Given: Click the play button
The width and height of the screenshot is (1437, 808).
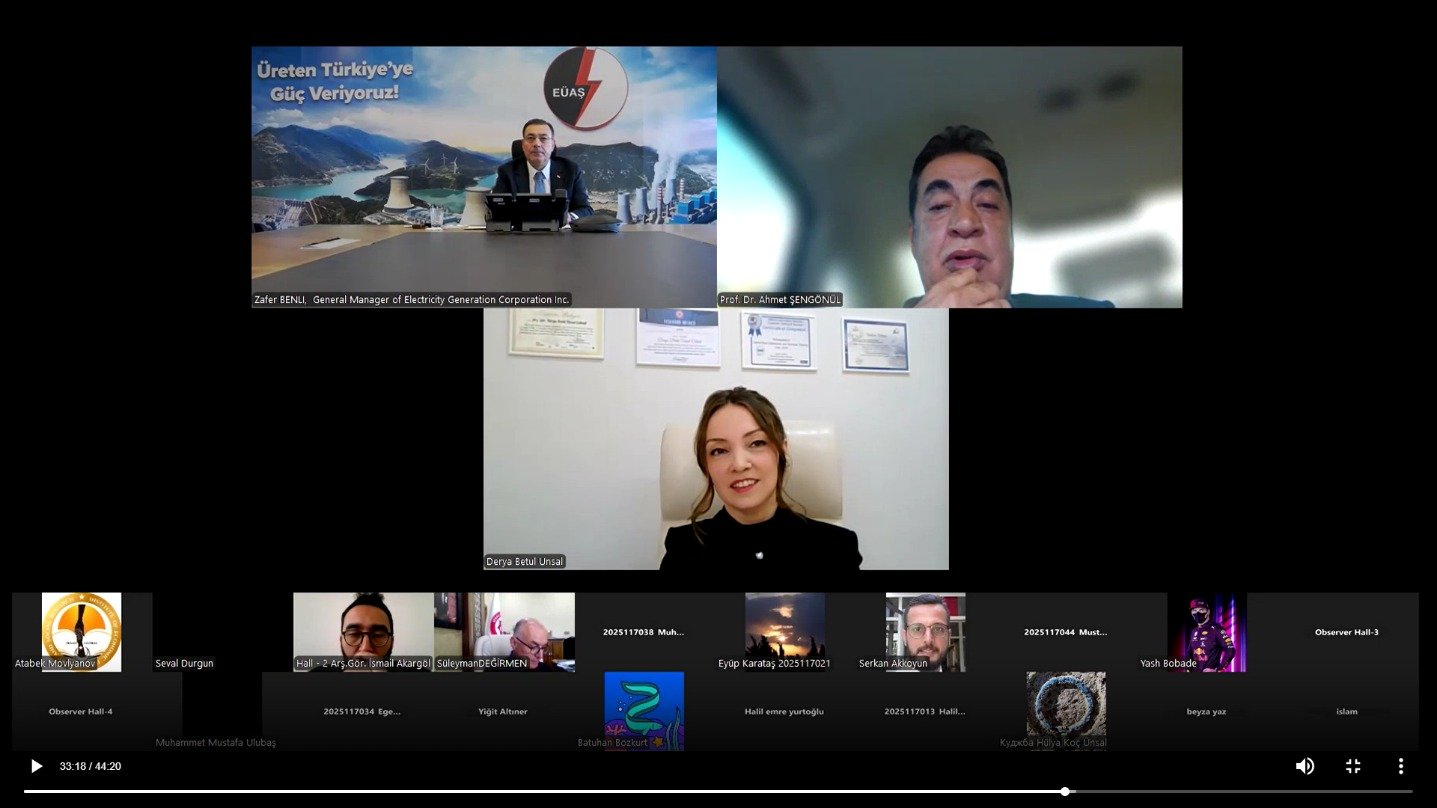Looking at the screenshot, I should [36, 766].
